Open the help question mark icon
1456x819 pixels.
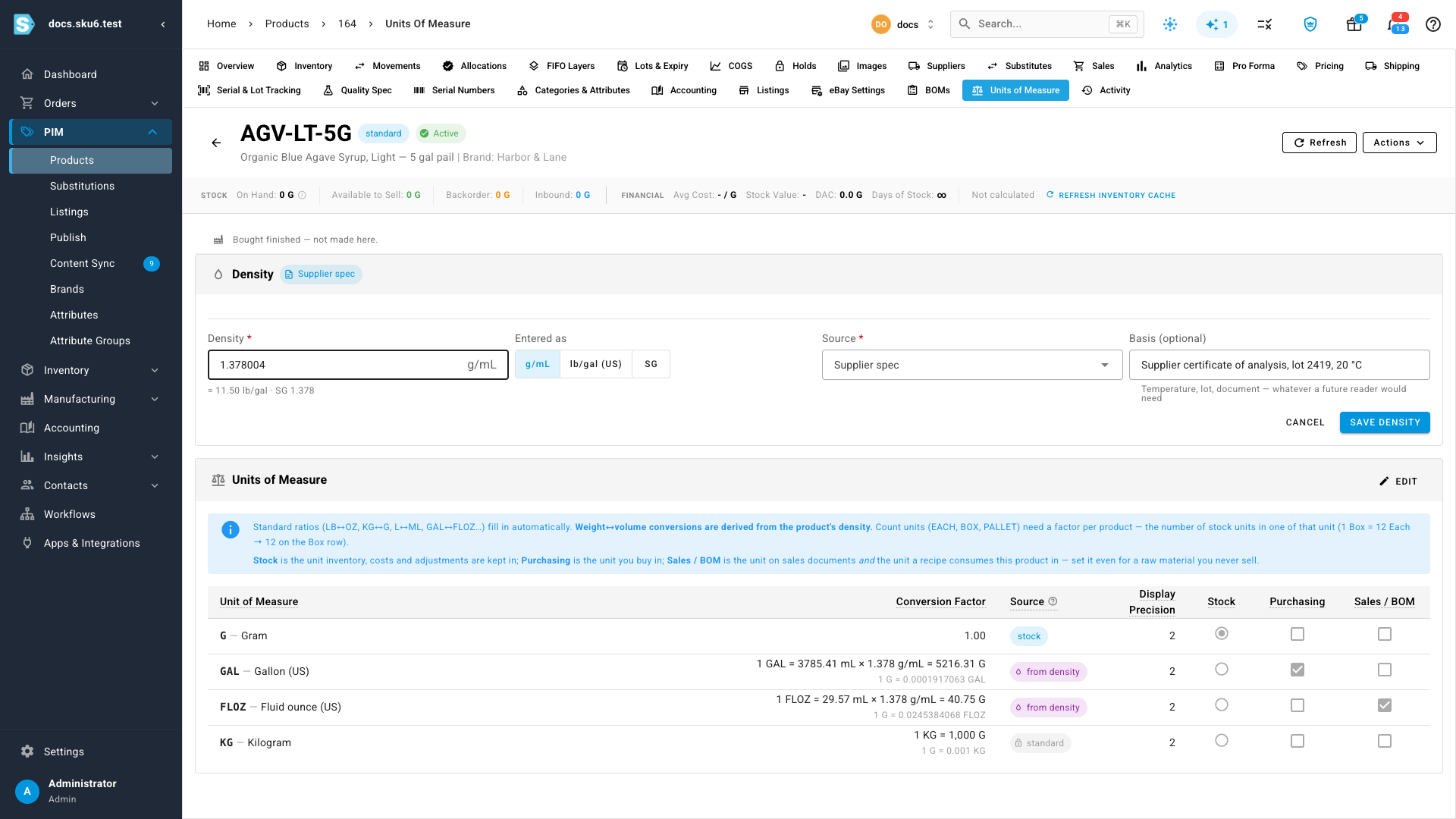1432,24
